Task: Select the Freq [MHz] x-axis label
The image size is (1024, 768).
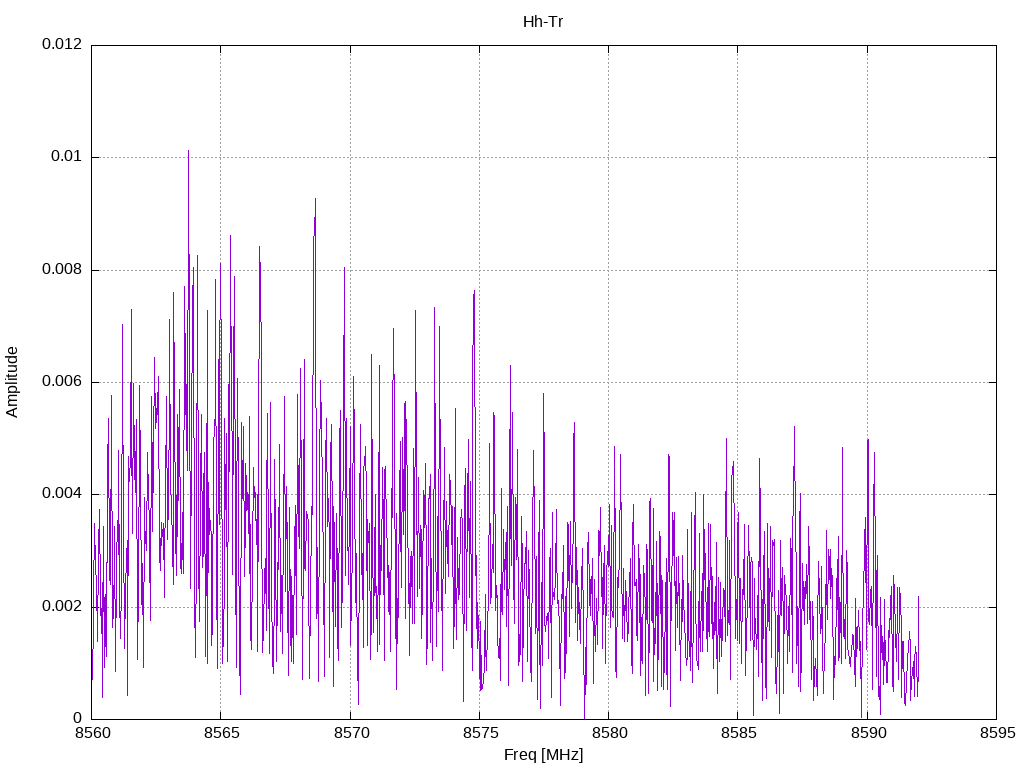Action: (543, 755)
